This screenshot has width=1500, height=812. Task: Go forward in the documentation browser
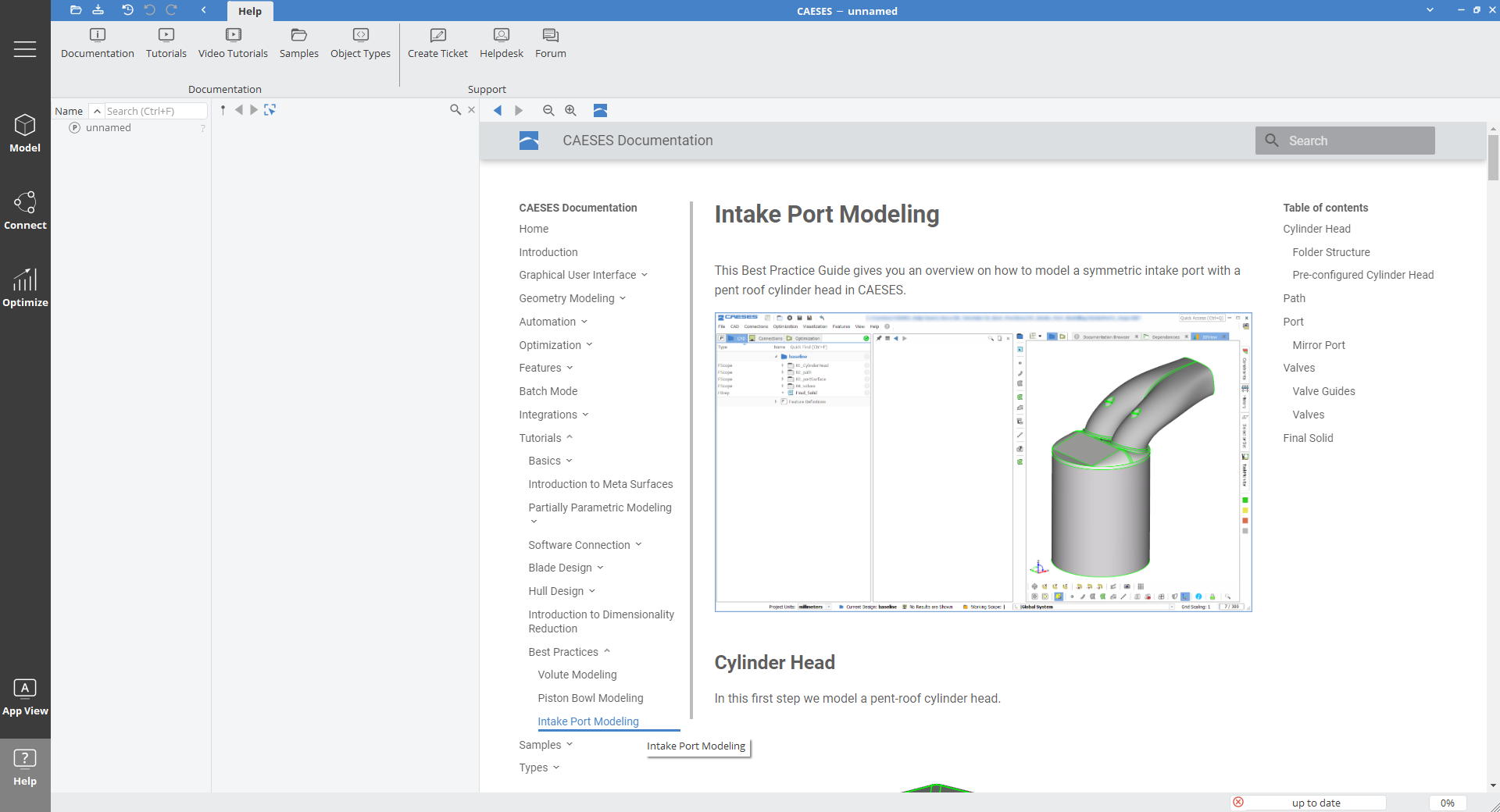point(519,111)
